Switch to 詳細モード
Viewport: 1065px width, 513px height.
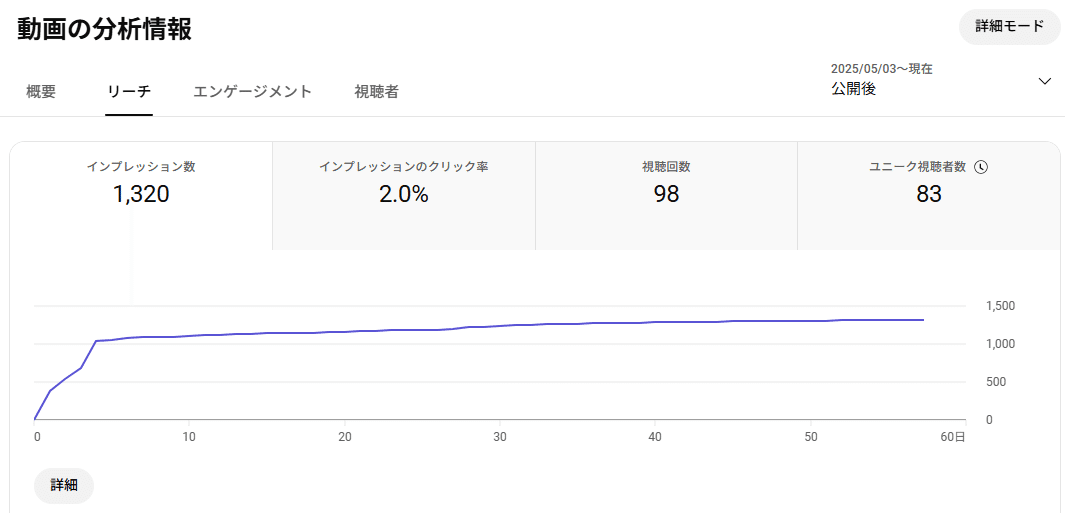(1009, 27)
